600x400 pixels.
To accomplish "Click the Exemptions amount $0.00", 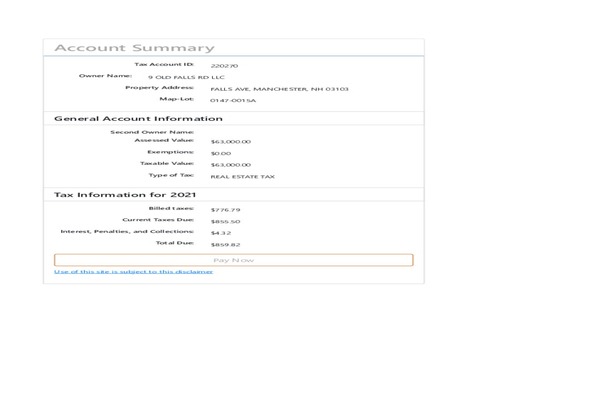I will click(x=220, y=153).
